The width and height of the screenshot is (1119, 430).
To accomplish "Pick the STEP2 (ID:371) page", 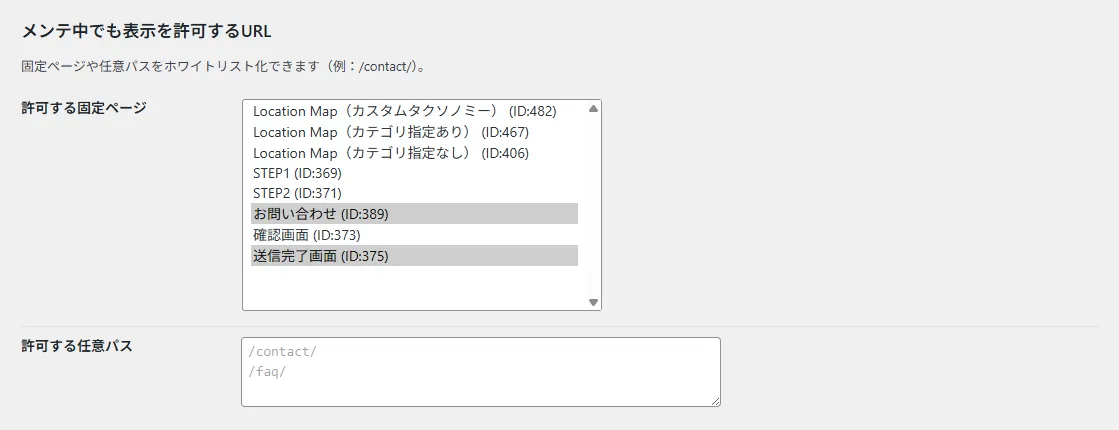I will 297,193.
